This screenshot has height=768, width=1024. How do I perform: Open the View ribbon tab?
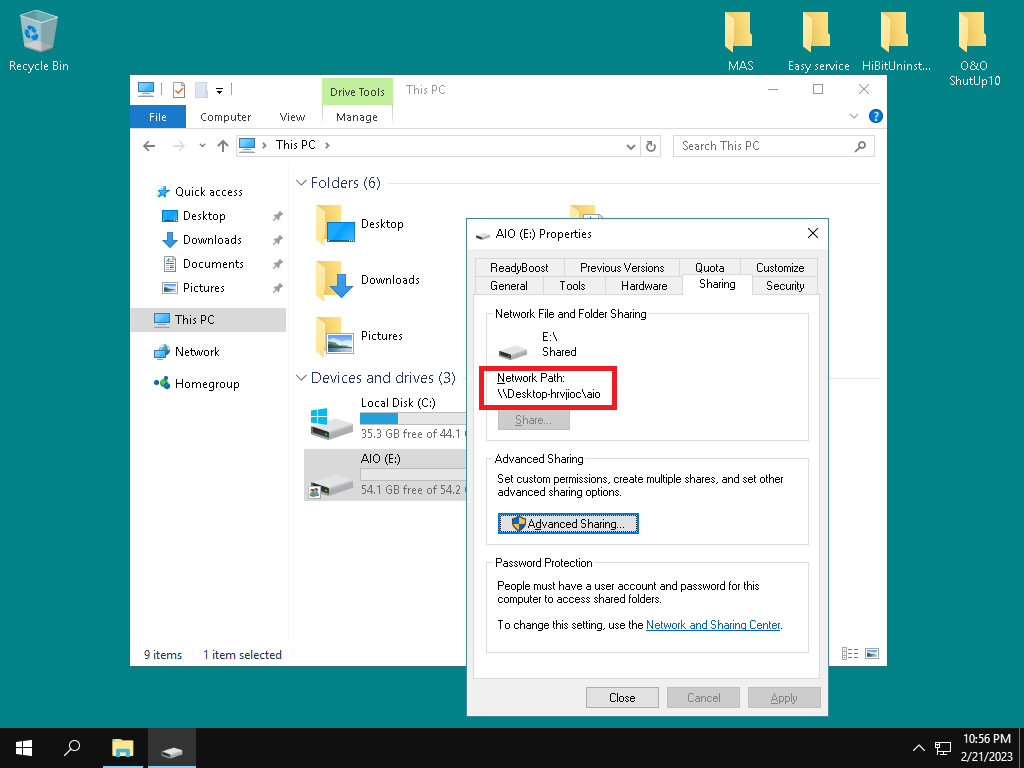292,117
